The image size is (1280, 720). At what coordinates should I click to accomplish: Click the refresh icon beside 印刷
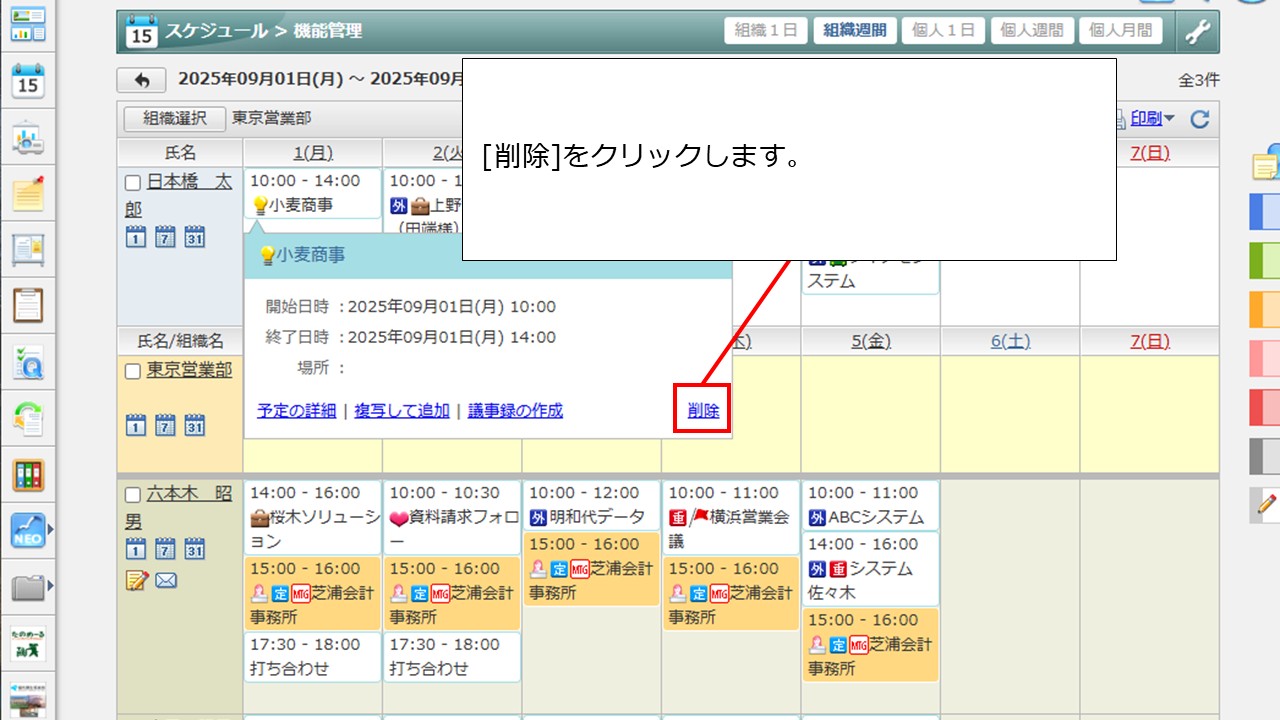(1200, 119)
